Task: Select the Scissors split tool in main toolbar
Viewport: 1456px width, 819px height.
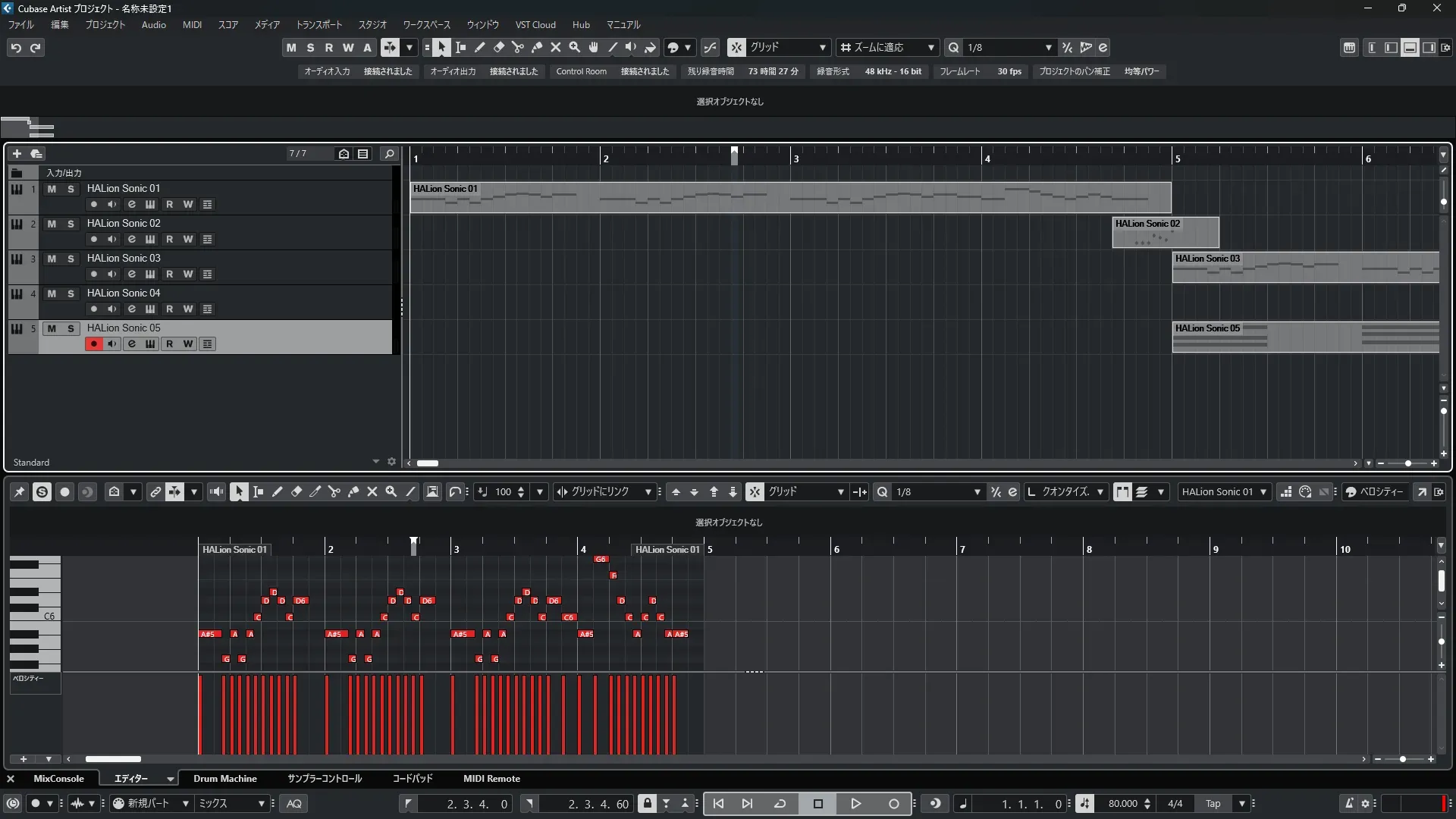Action: pos(518,48)
